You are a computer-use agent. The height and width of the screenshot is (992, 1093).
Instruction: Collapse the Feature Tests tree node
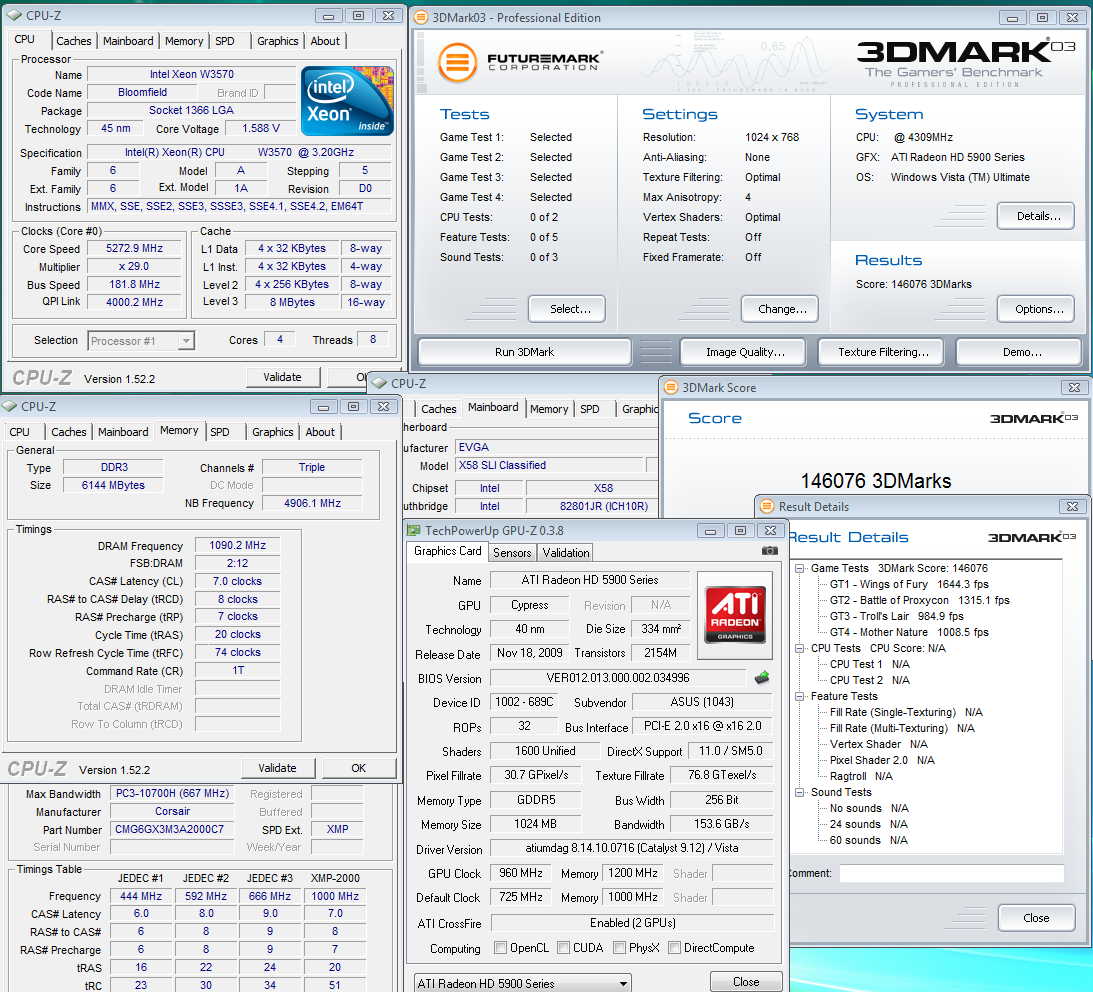(801, 696)
